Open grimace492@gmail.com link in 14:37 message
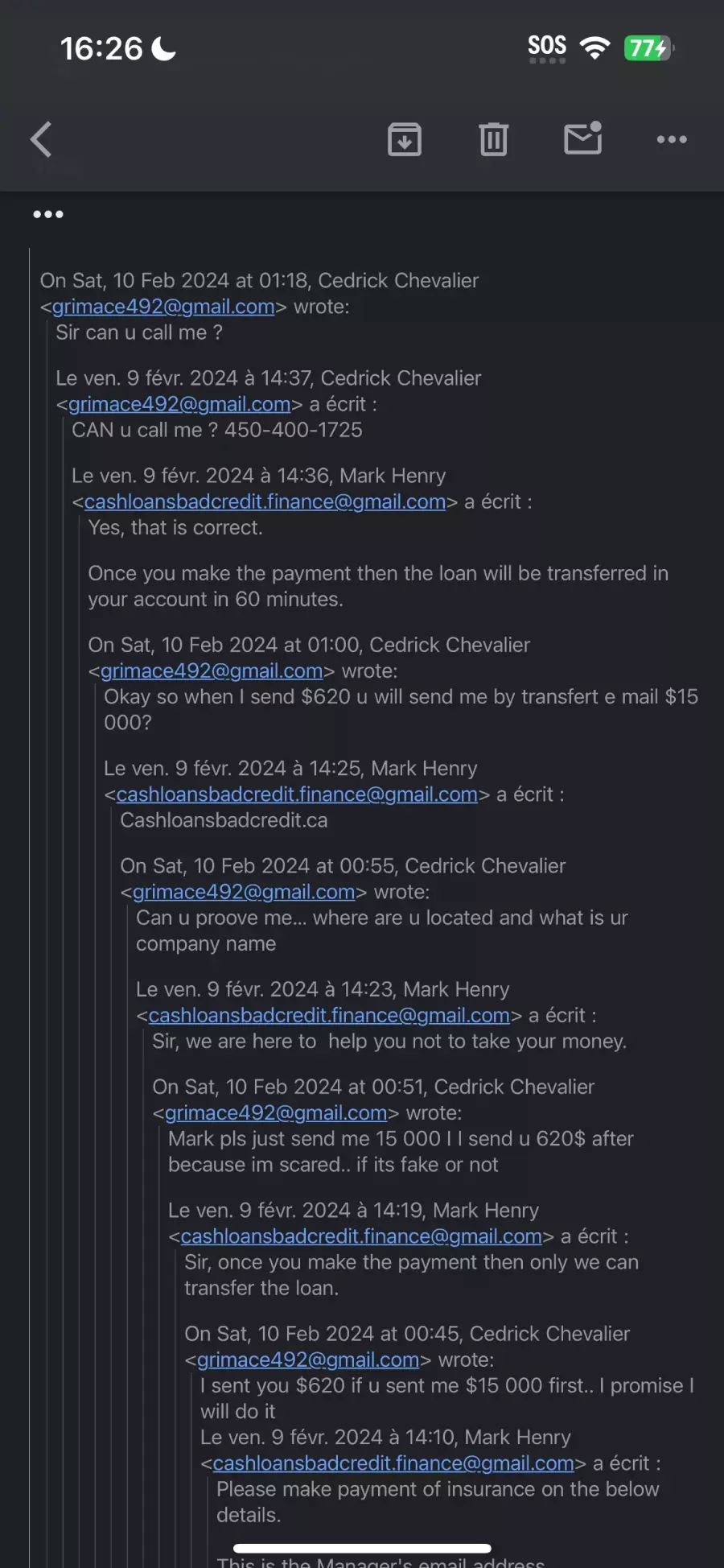 point(179,404)
